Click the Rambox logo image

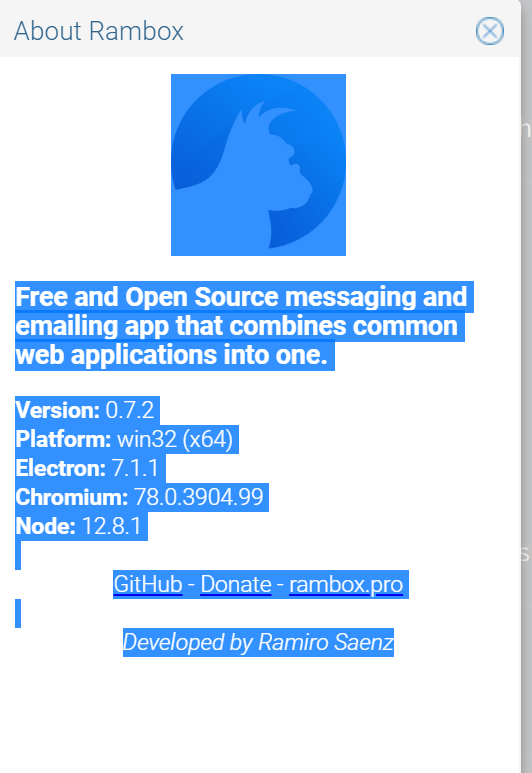(x=258, y=165)
